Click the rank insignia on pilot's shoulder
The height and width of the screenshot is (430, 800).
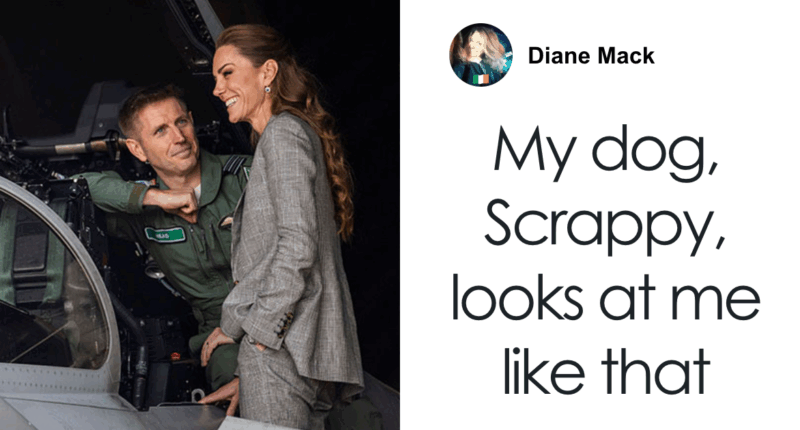pos(233,164)
